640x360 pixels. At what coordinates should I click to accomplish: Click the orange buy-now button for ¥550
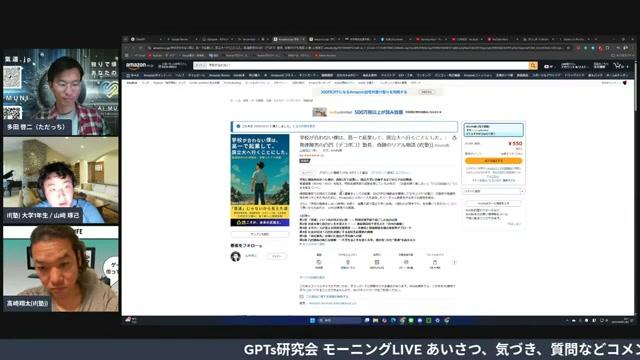pyautogui.click(x=493, y=161)
